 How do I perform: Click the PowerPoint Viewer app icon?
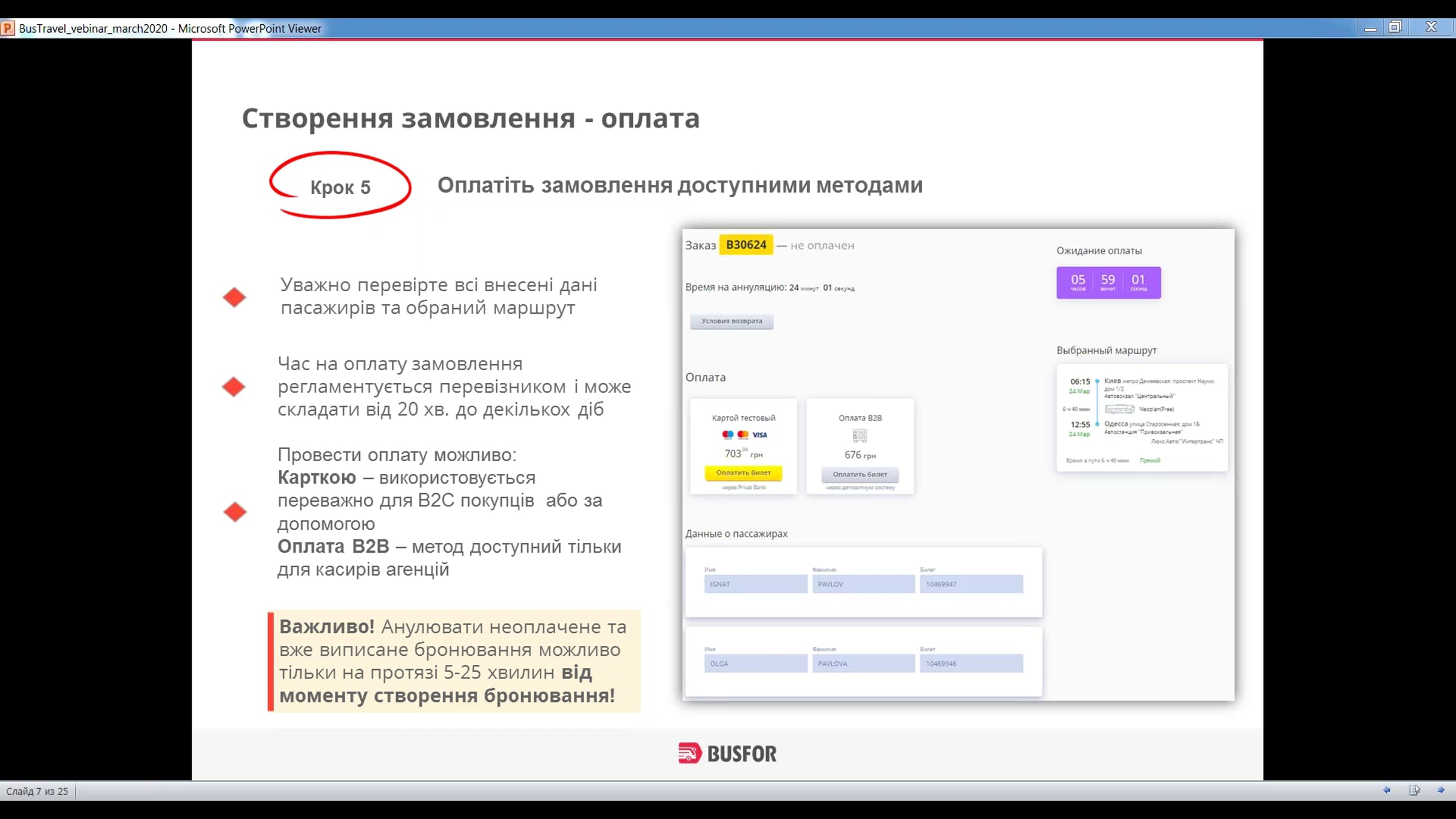coord(8,28)
